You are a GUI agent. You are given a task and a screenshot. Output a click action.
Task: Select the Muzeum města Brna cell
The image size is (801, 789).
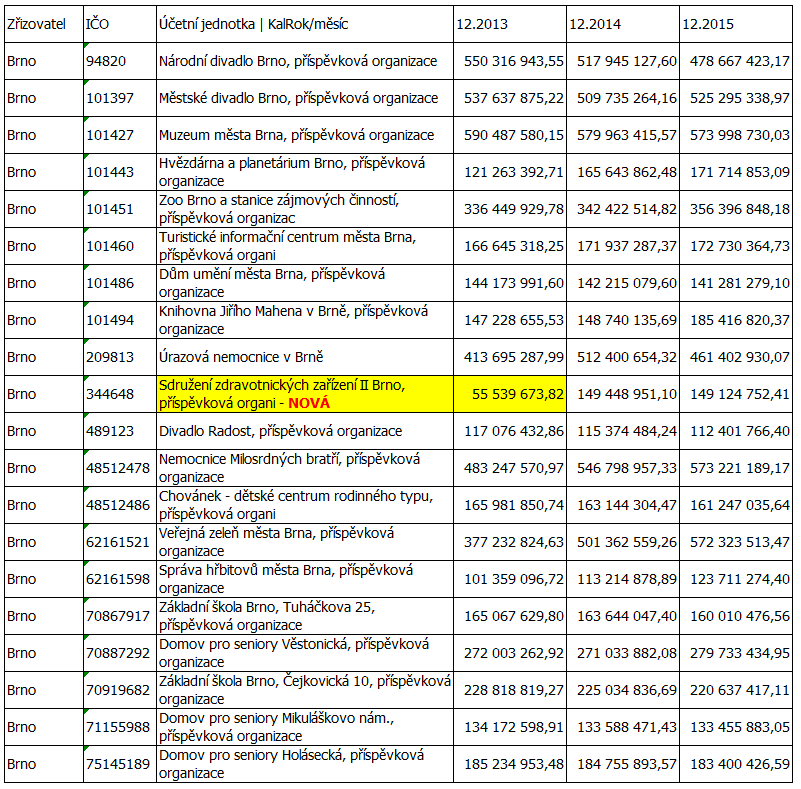305,135
